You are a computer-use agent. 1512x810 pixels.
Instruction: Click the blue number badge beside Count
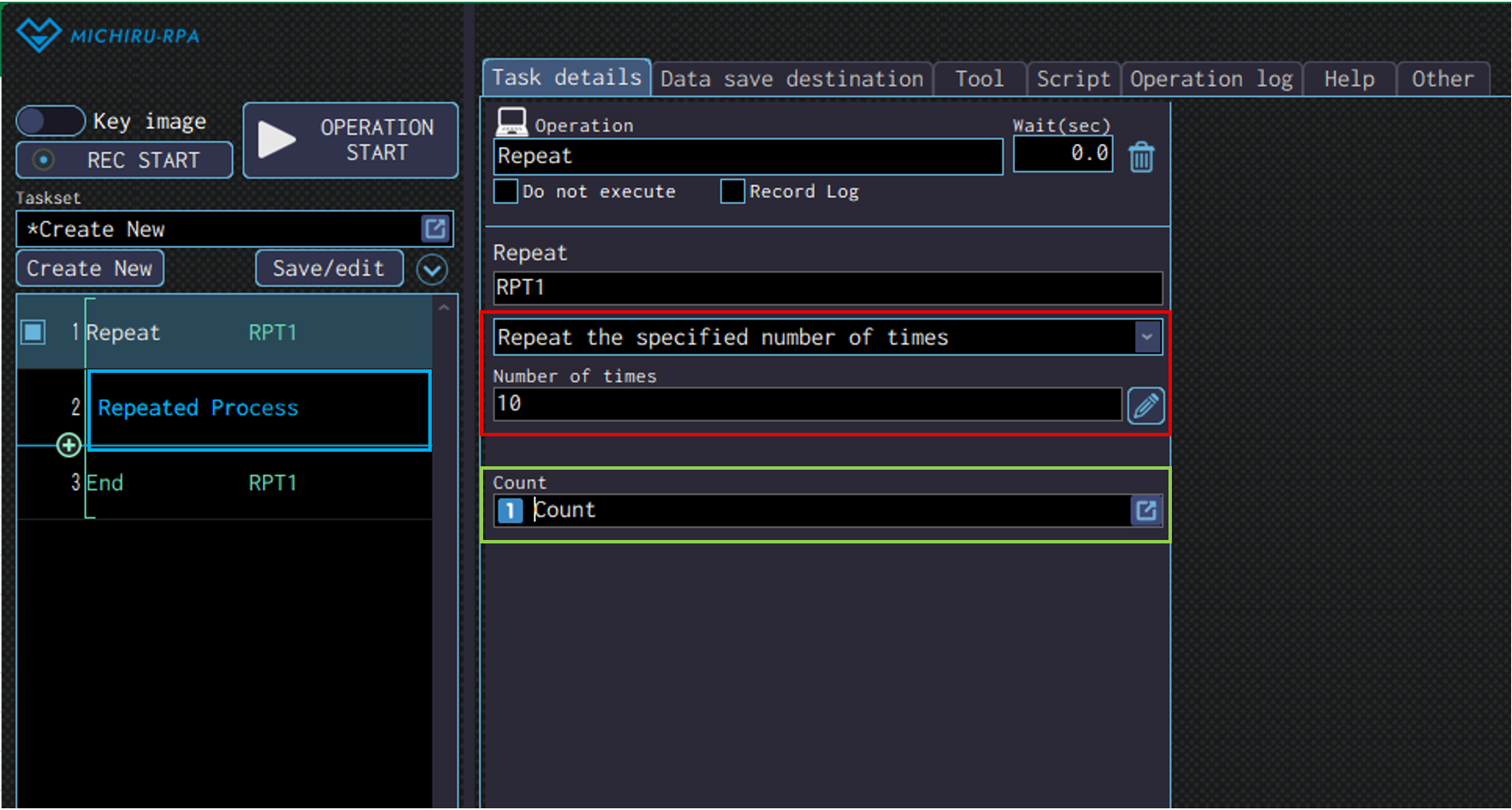(x=510, y=511)
